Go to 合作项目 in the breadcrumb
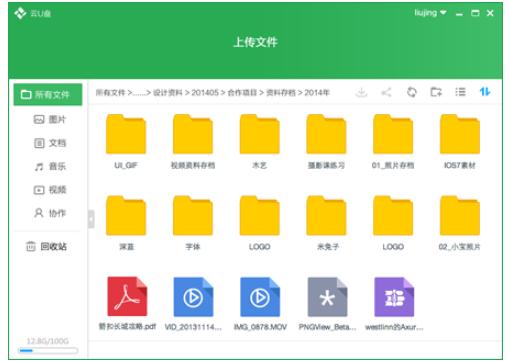The image size is (510, 361). click(x=242, y=92)
